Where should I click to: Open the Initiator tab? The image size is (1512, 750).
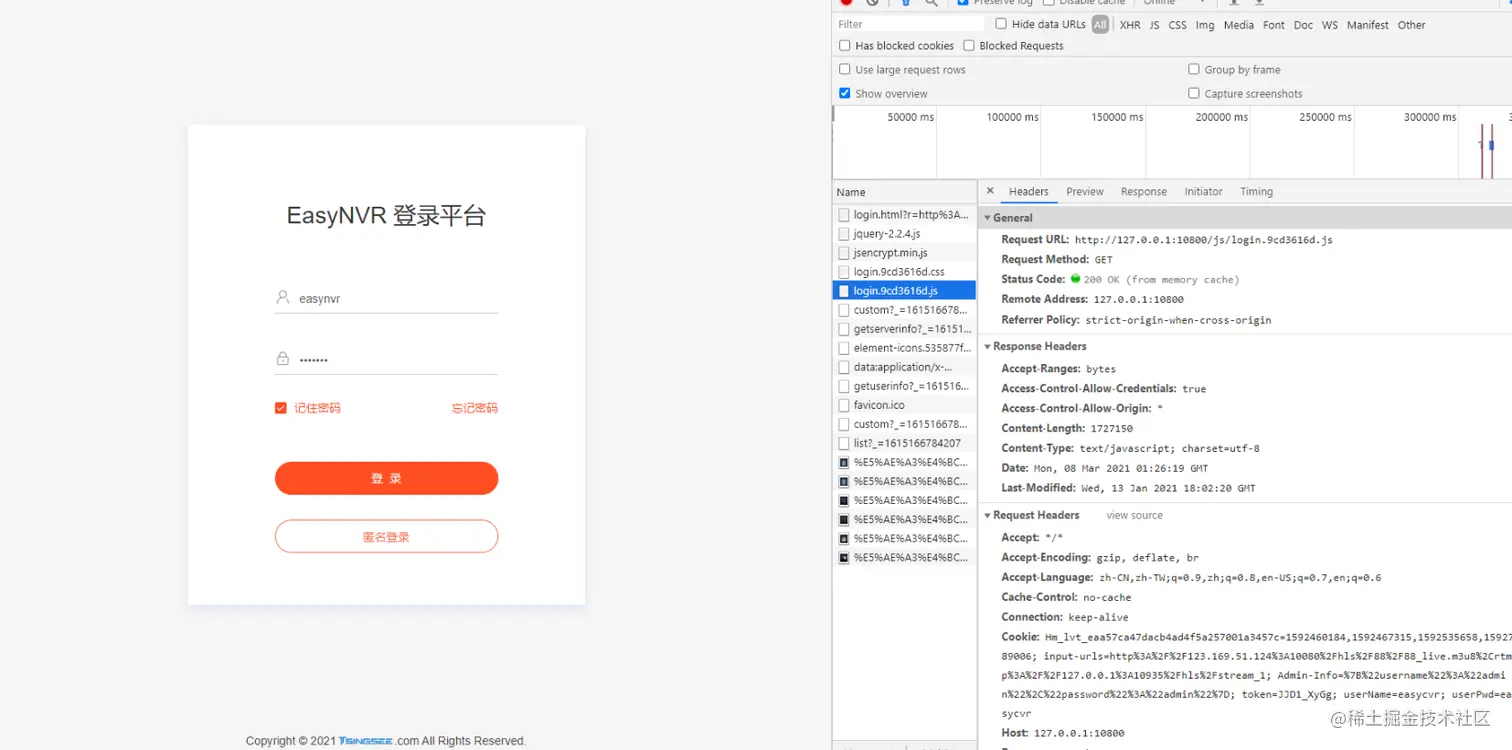[1203, 192]
